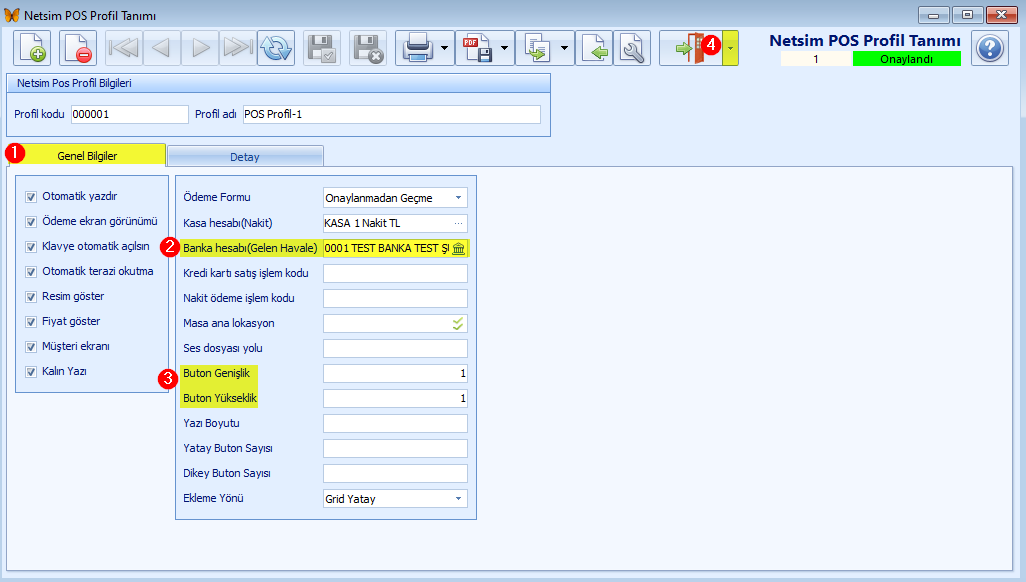Click the wrench settings icon

[x=632, y=48]
